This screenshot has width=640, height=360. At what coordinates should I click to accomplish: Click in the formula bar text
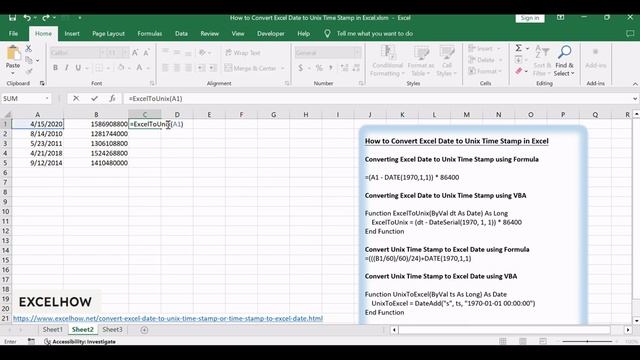[x=155, y=99]
